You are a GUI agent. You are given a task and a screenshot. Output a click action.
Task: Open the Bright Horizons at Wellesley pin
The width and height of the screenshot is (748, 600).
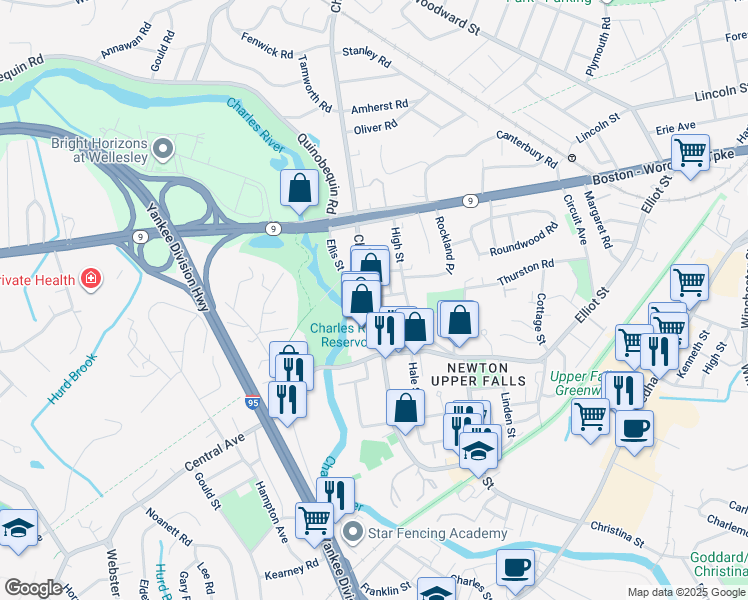[163, 148]
